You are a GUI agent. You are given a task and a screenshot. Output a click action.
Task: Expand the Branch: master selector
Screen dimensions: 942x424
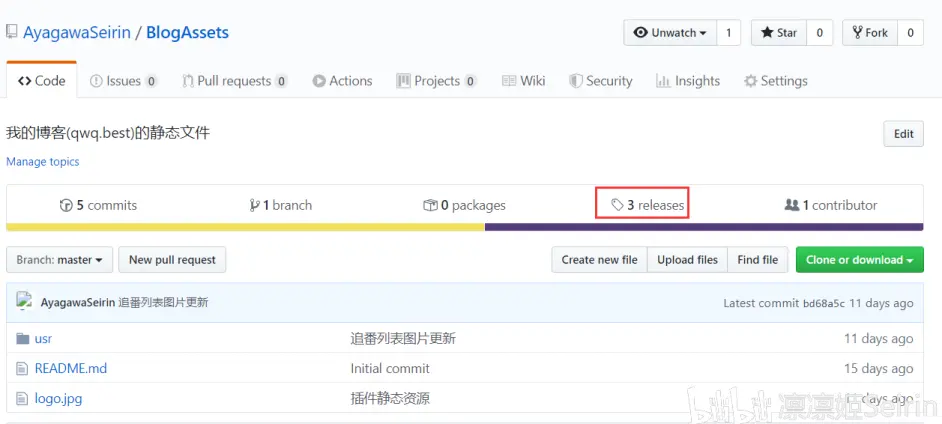point(59,260)
